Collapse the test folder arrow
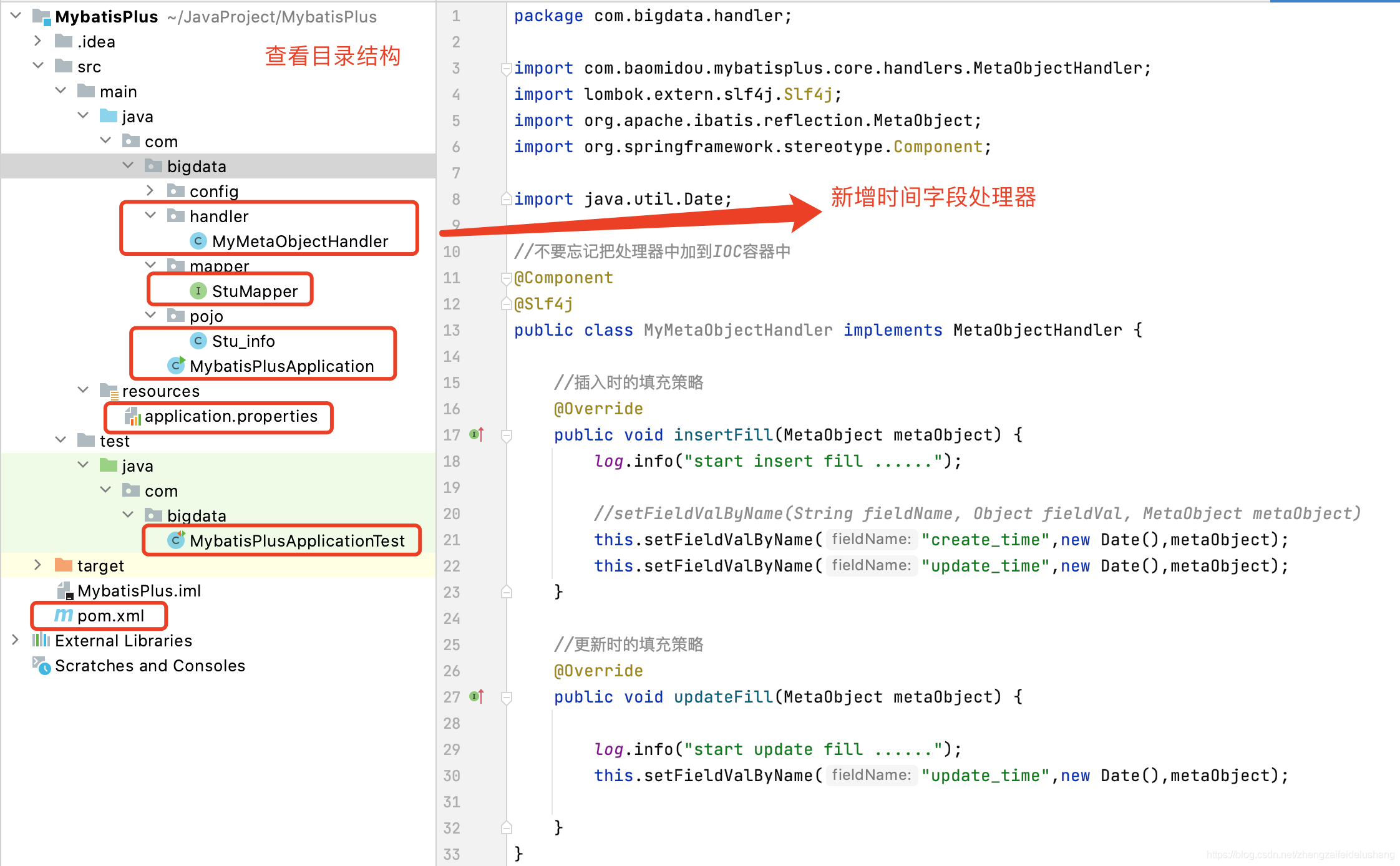 pos(61,440)
